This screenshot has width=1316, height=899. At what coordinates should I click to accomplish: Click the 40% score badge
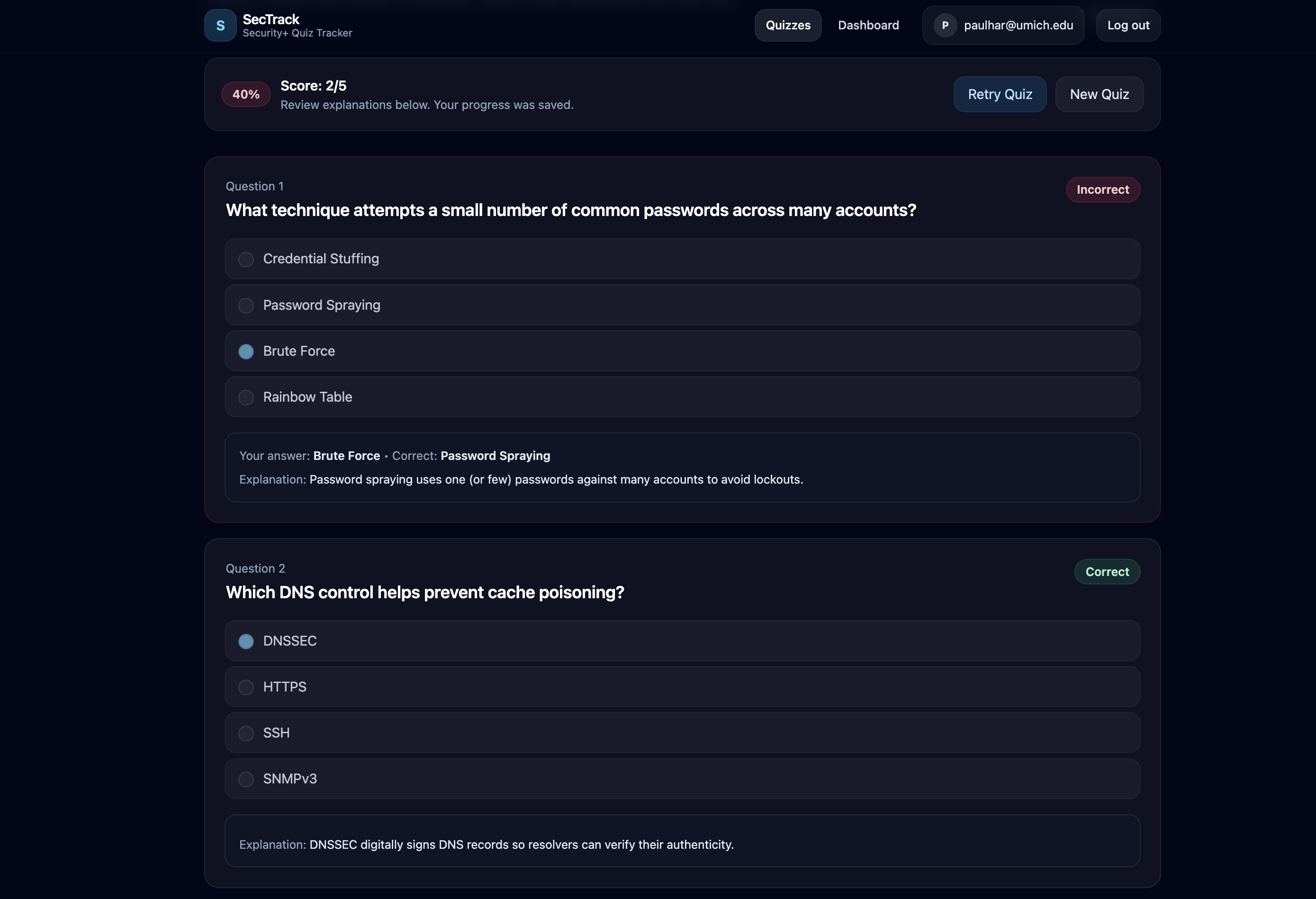[x=245, y=94]
